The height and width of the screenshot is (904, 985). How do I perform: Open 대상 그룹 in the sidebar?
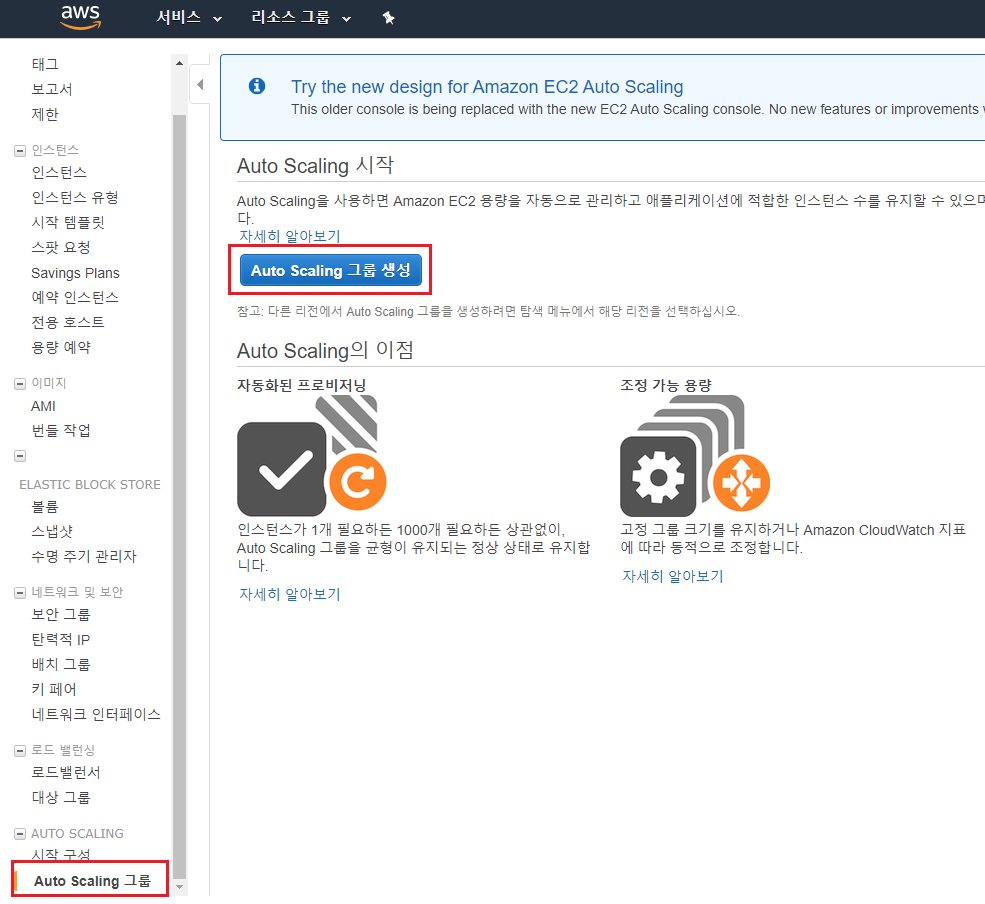click(x=61, y=798)
